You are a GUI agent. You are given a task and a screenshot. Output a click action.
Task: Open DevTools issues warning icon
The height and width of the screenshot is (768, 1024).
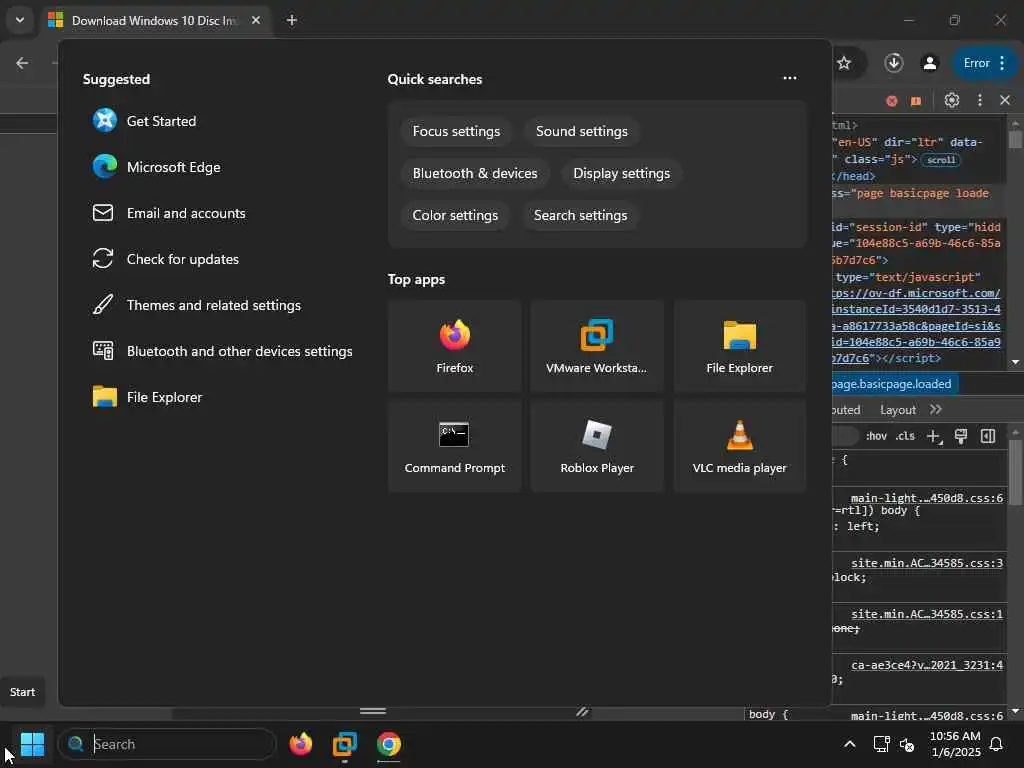click(916, 101)
